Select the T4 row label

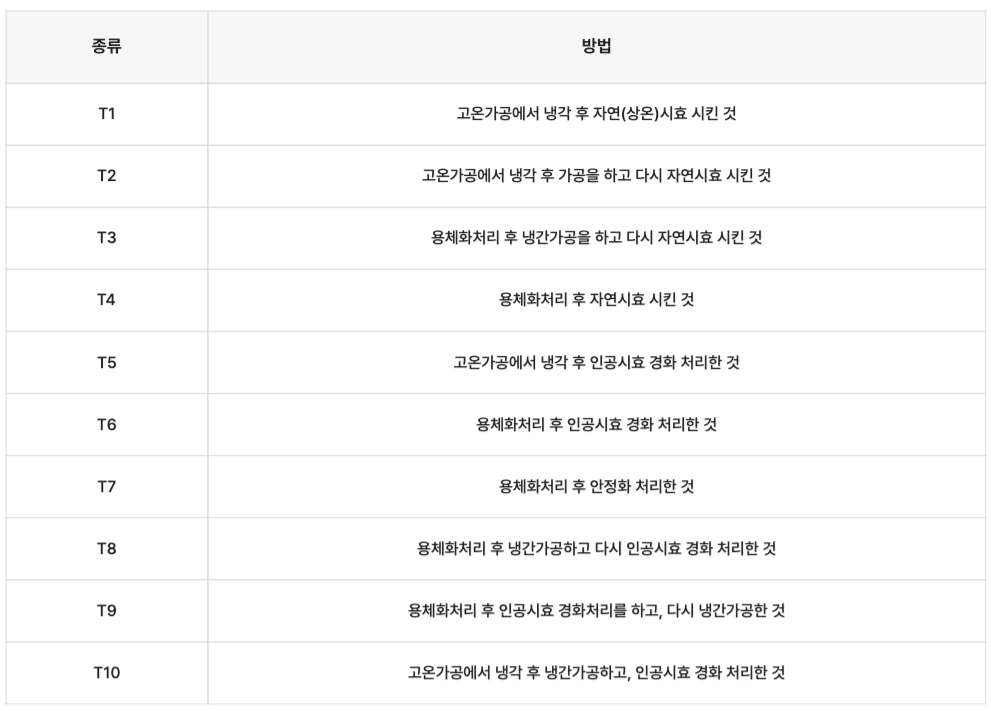[106, 300]
